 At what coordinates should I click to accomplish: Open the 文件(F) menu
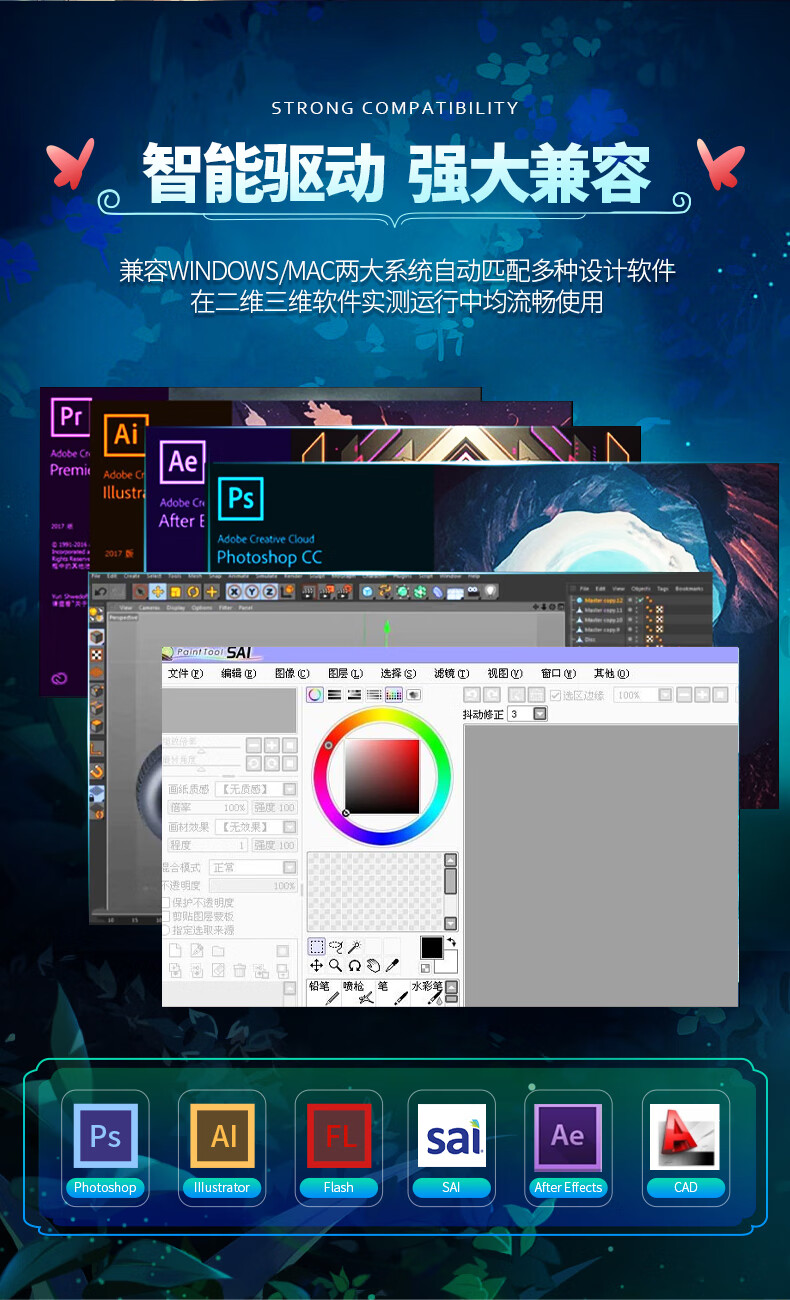(185, 674)
